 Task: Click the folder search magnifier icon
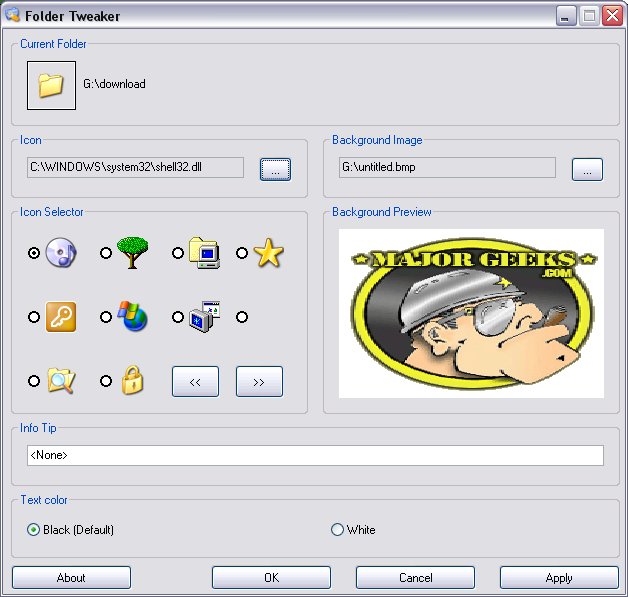tap(61, 380)
